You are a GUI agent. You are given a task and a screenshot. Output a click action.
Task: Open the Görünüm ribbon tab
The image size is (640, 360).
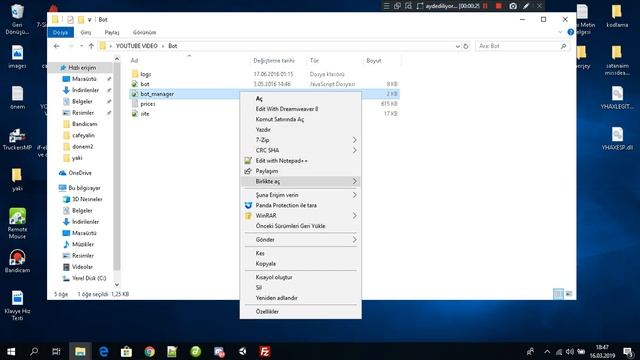pyautogui.click(x=144, y=32)
